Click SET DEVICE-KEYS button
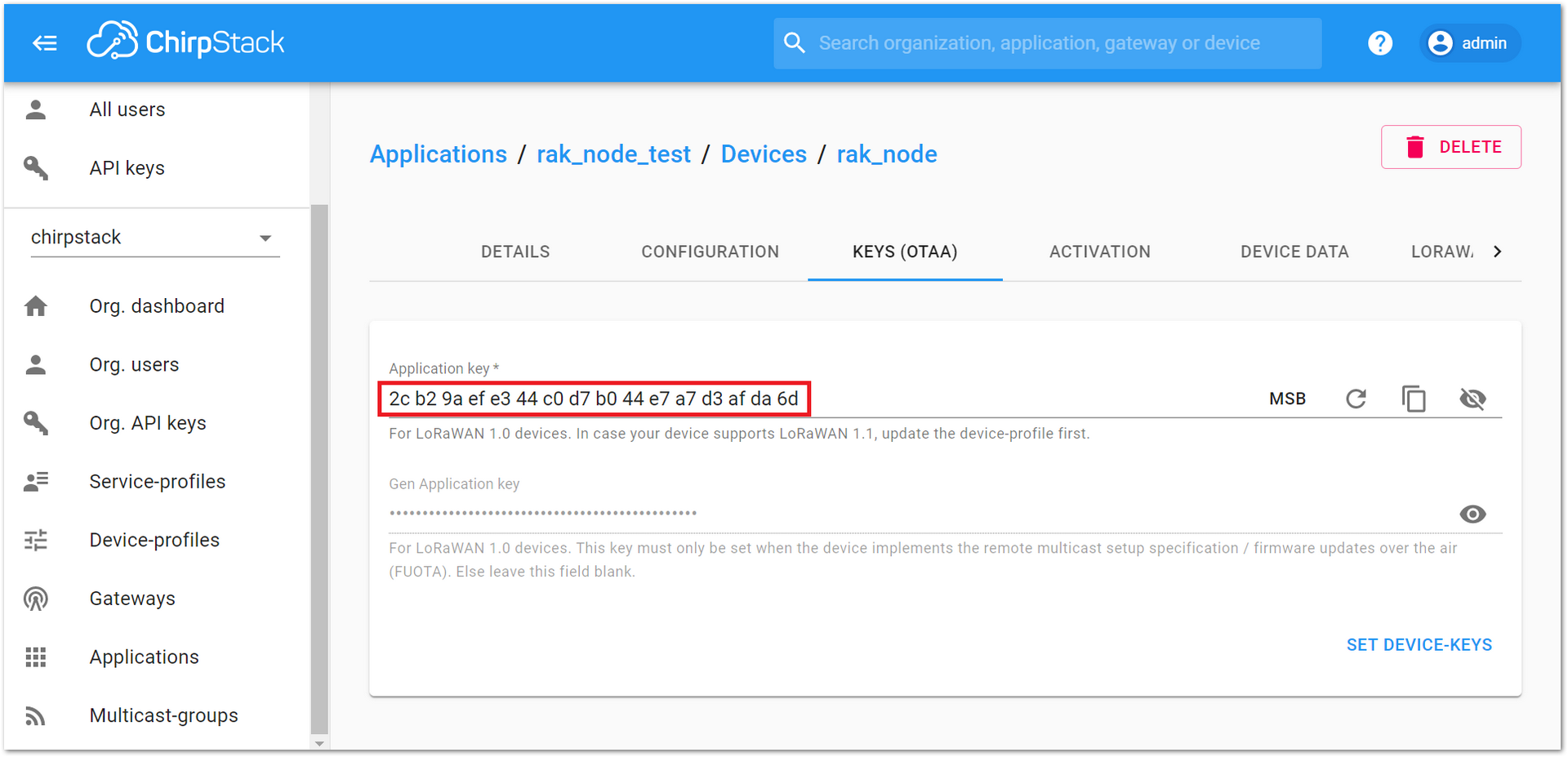Viewport: 1568px width, 757px height. pos(1419,644)
